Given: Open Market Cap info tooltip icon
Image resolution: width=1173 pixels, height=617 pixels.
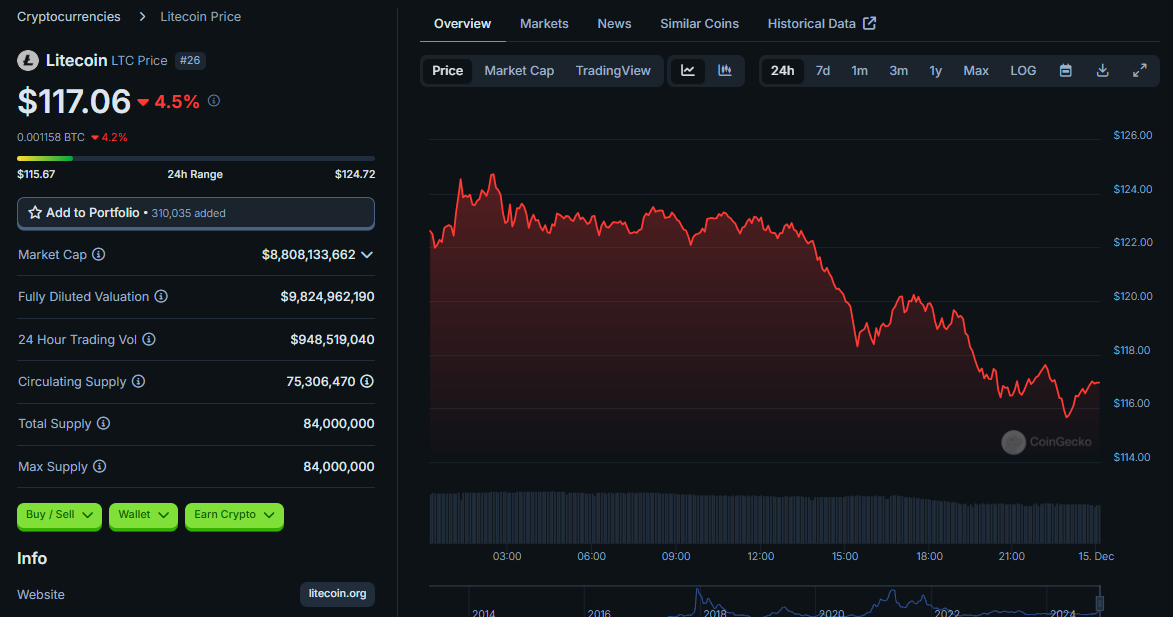Looking at the screenshot, I should click(98, 254).
